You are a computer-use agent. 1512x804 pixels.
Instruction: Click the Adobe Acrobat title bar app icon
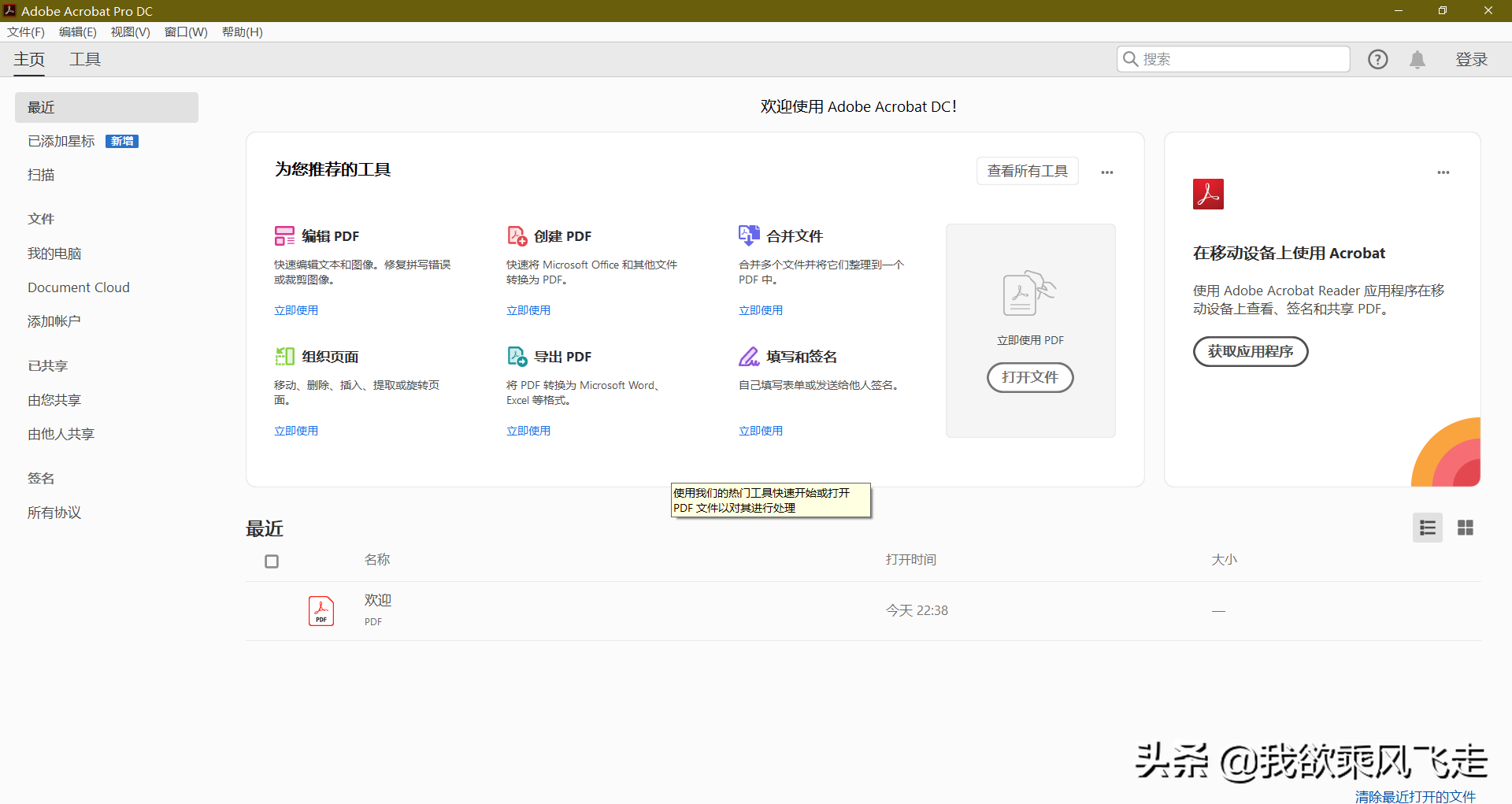point(9,10)
